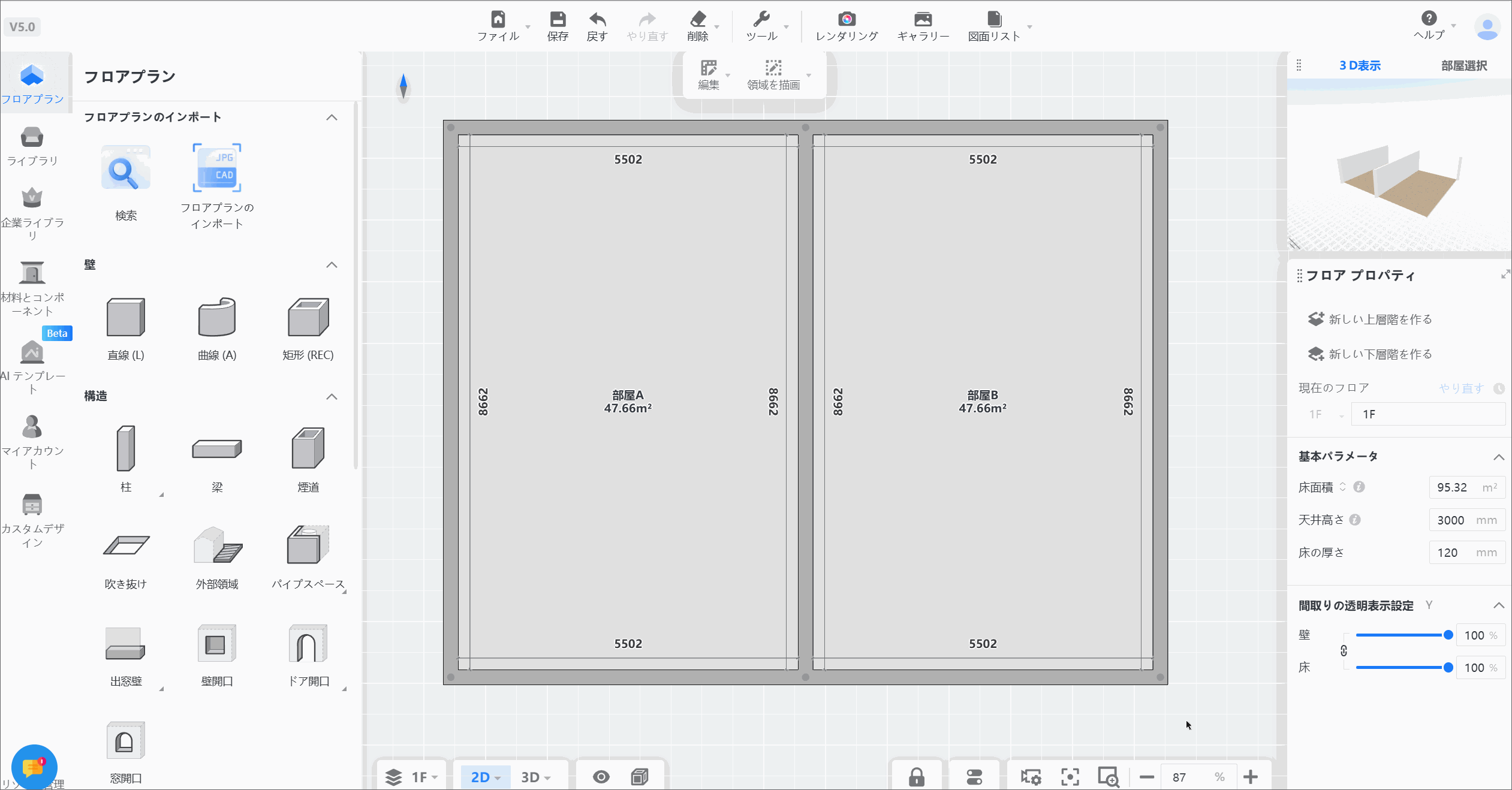Collapse the 基本パラメータ section
The width and height of the screenshot is (1512, 790).
point(1499,457)
